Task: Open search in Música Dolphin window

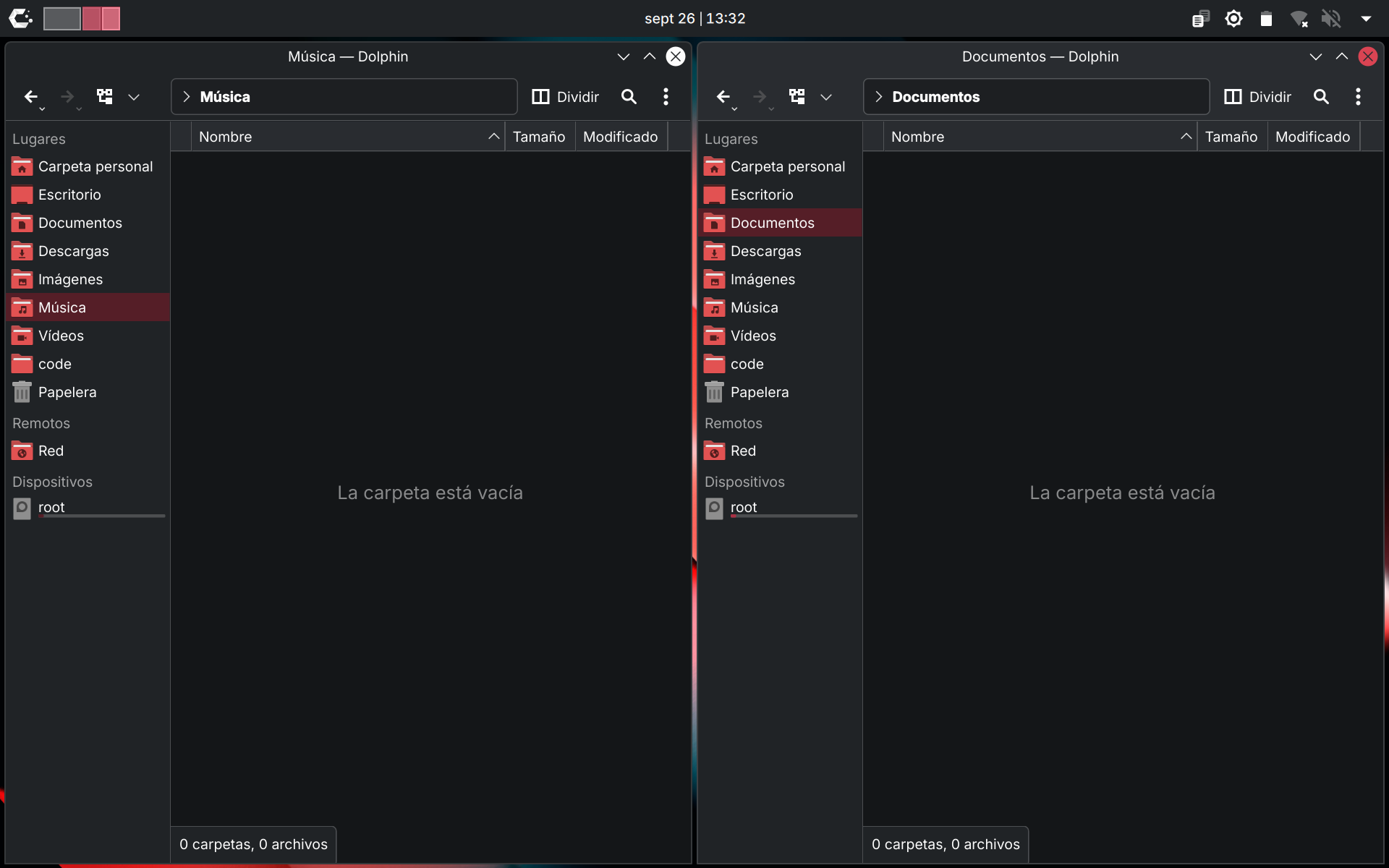Action: coord(629,97)
